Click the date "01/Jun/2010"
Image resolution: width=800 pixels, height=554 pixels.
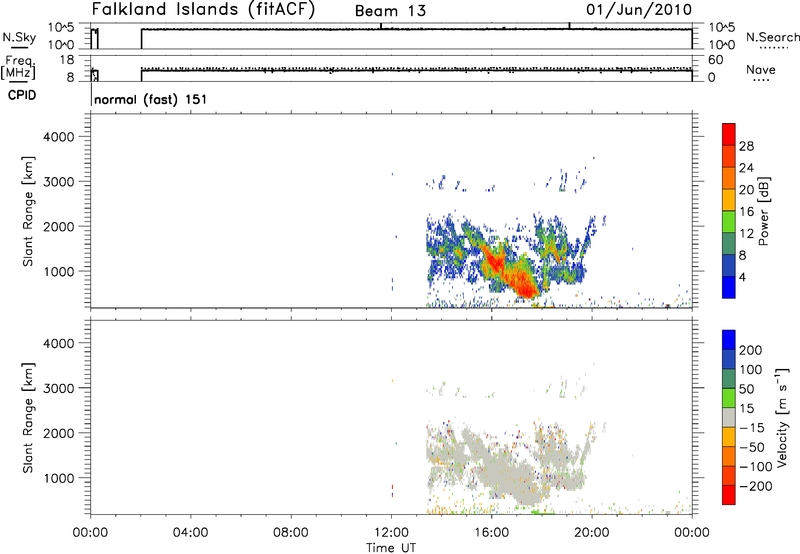(639, 10)
